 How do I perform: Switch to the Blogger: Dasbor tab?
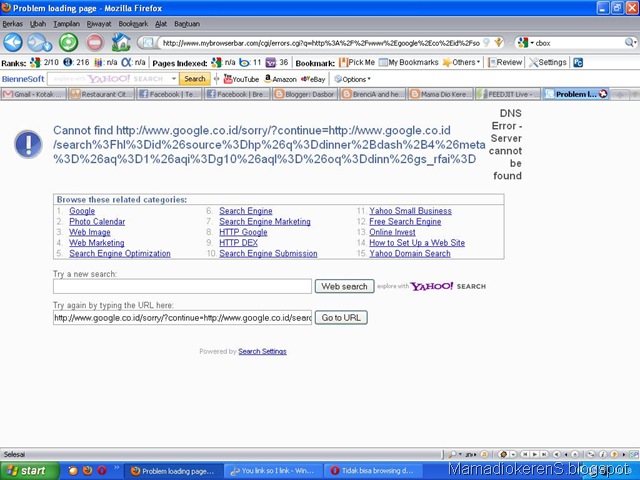(304, 94)
